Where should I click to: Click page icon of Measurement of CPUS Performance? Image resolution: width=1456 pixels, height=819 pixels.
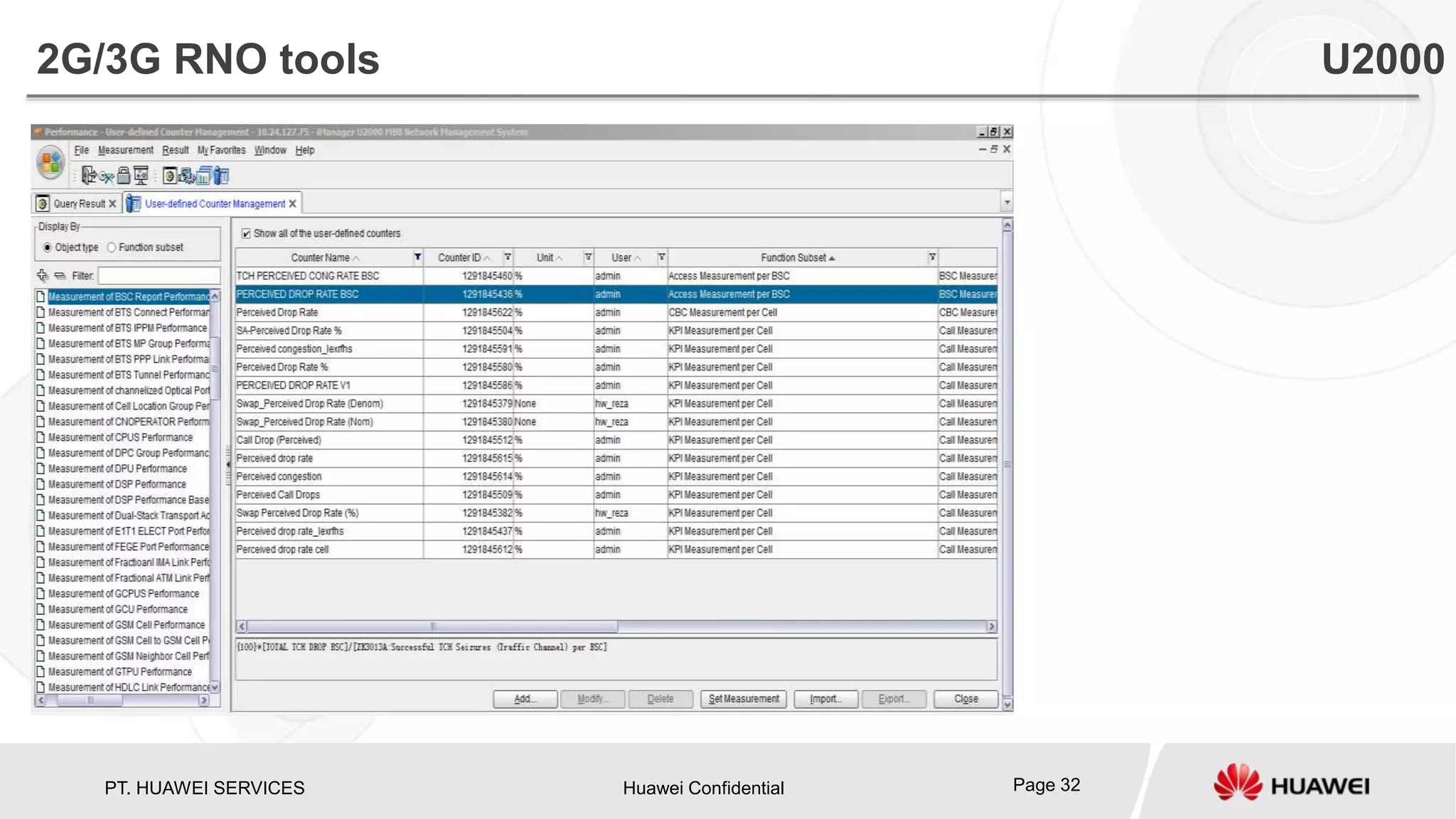click(x=41, y=437)
